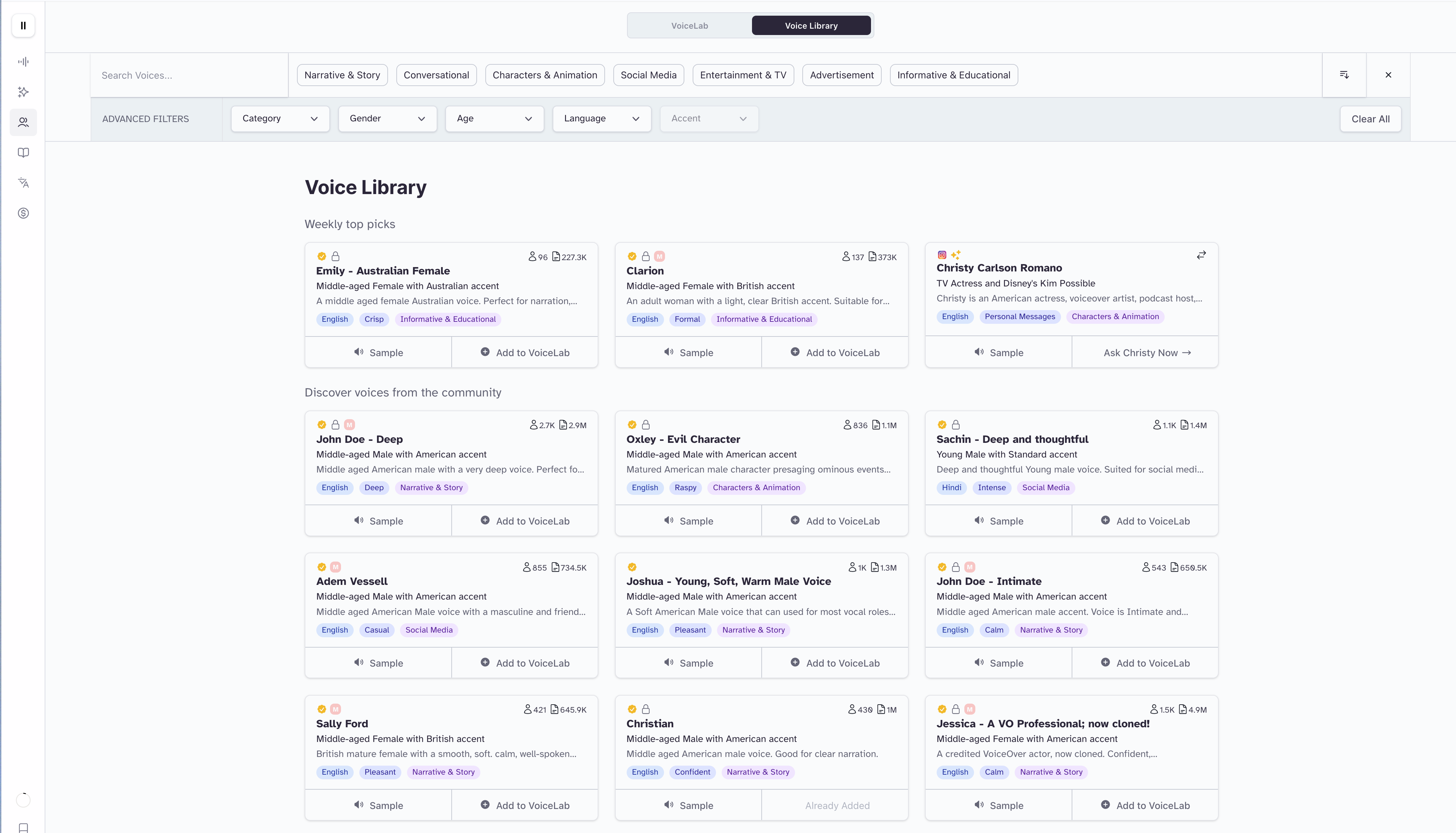Open the voices sidebar icon
Image resolution: width=1456 pixels, height=833 pixels.
pyautogui.click(x=23, y=122)
